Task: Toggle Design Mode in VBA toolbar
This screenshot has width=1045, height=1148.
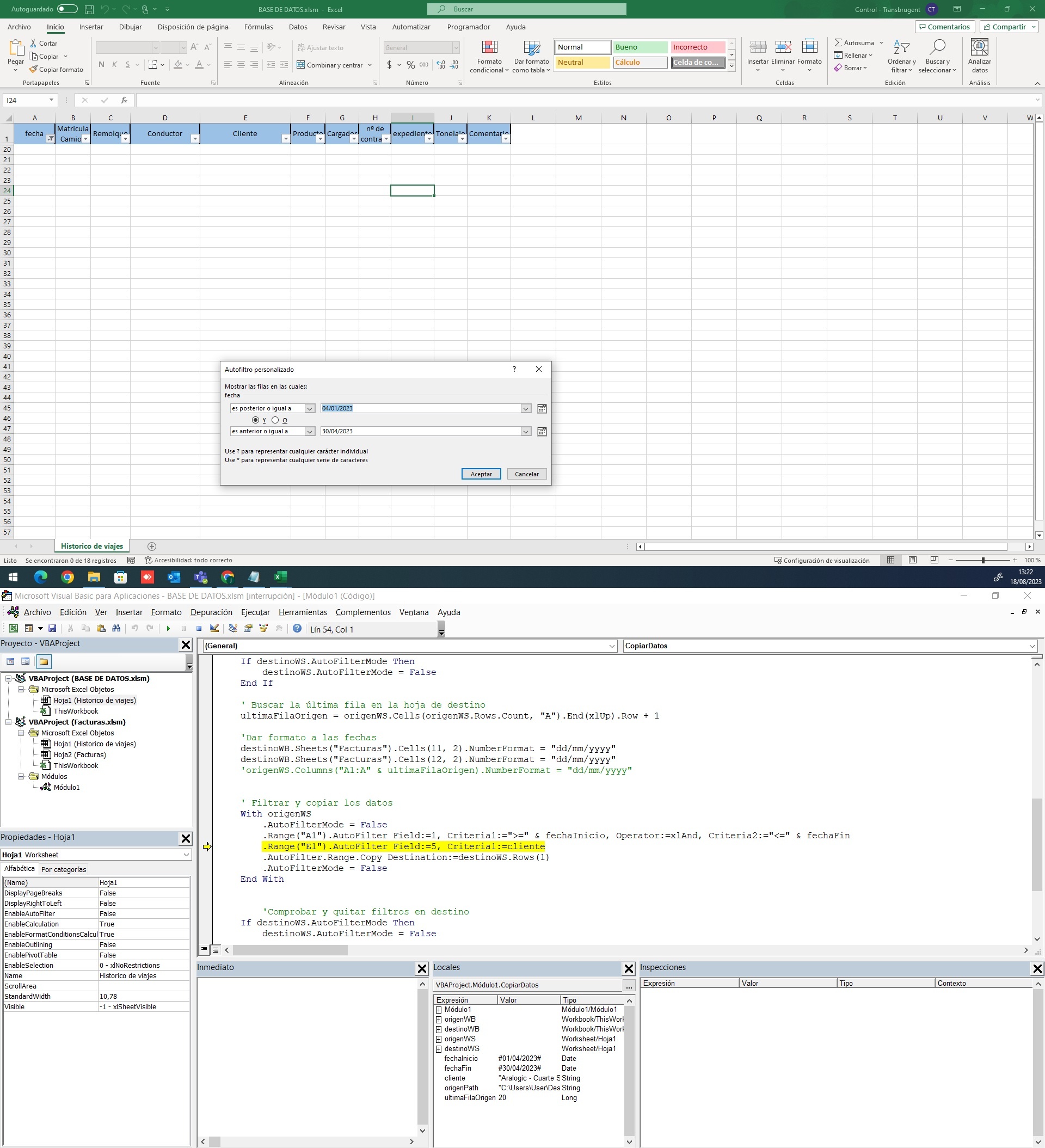Action: [x=214, y=629]
